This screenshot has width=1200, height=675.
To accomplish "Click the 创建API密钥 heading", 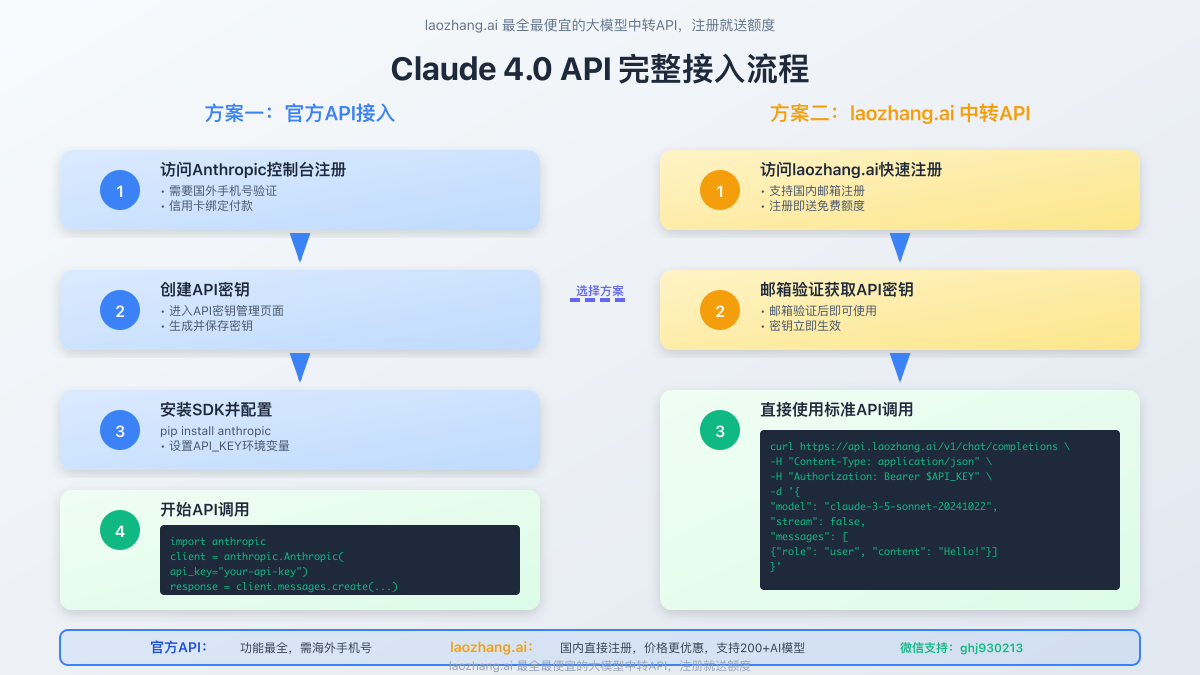I will coord(205,290).
